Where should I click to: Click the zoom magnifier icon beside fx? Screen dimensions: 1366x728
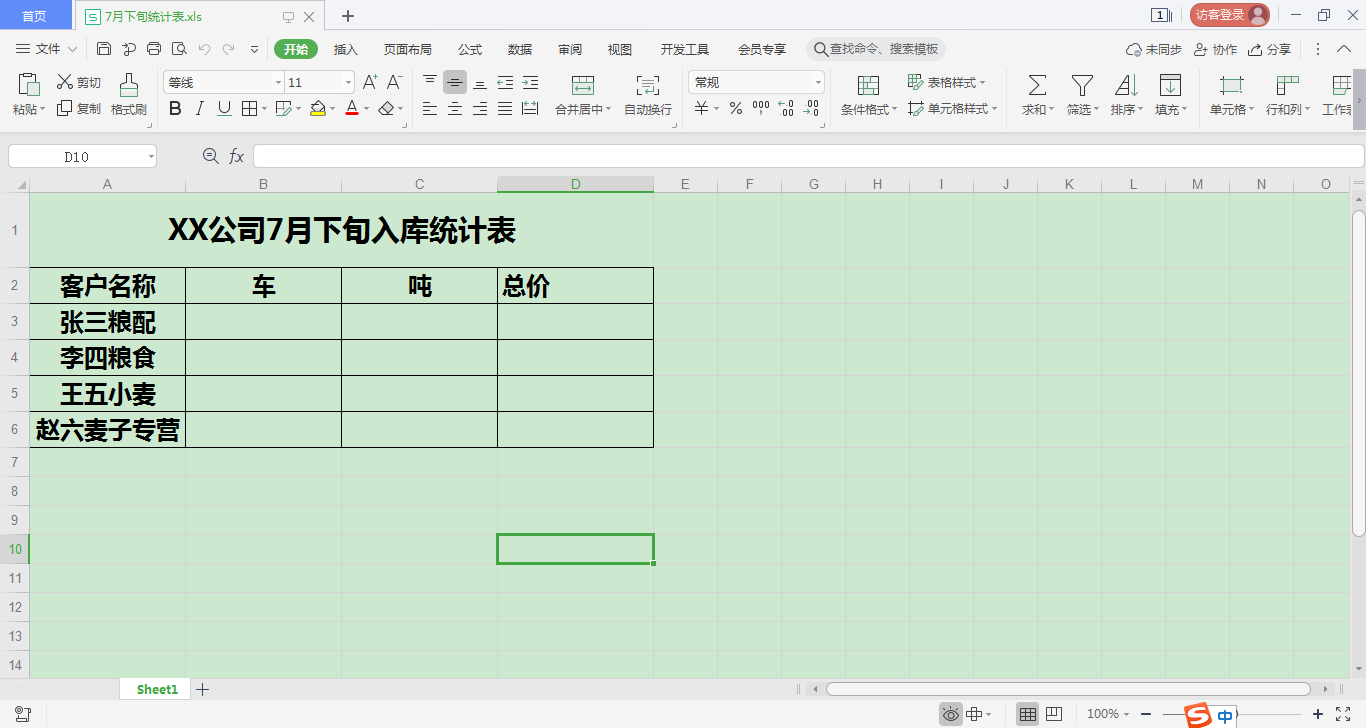[210, 156]
